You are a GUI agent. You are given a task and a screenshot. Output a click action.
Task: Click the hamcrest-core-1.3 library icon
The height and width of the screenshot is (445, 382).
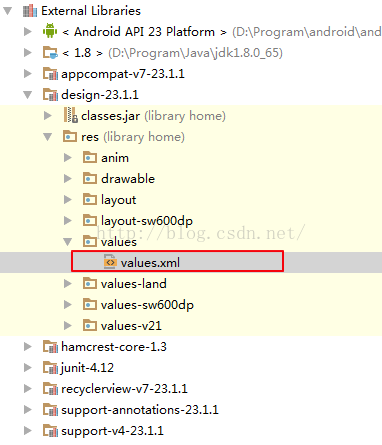point(50,347)
